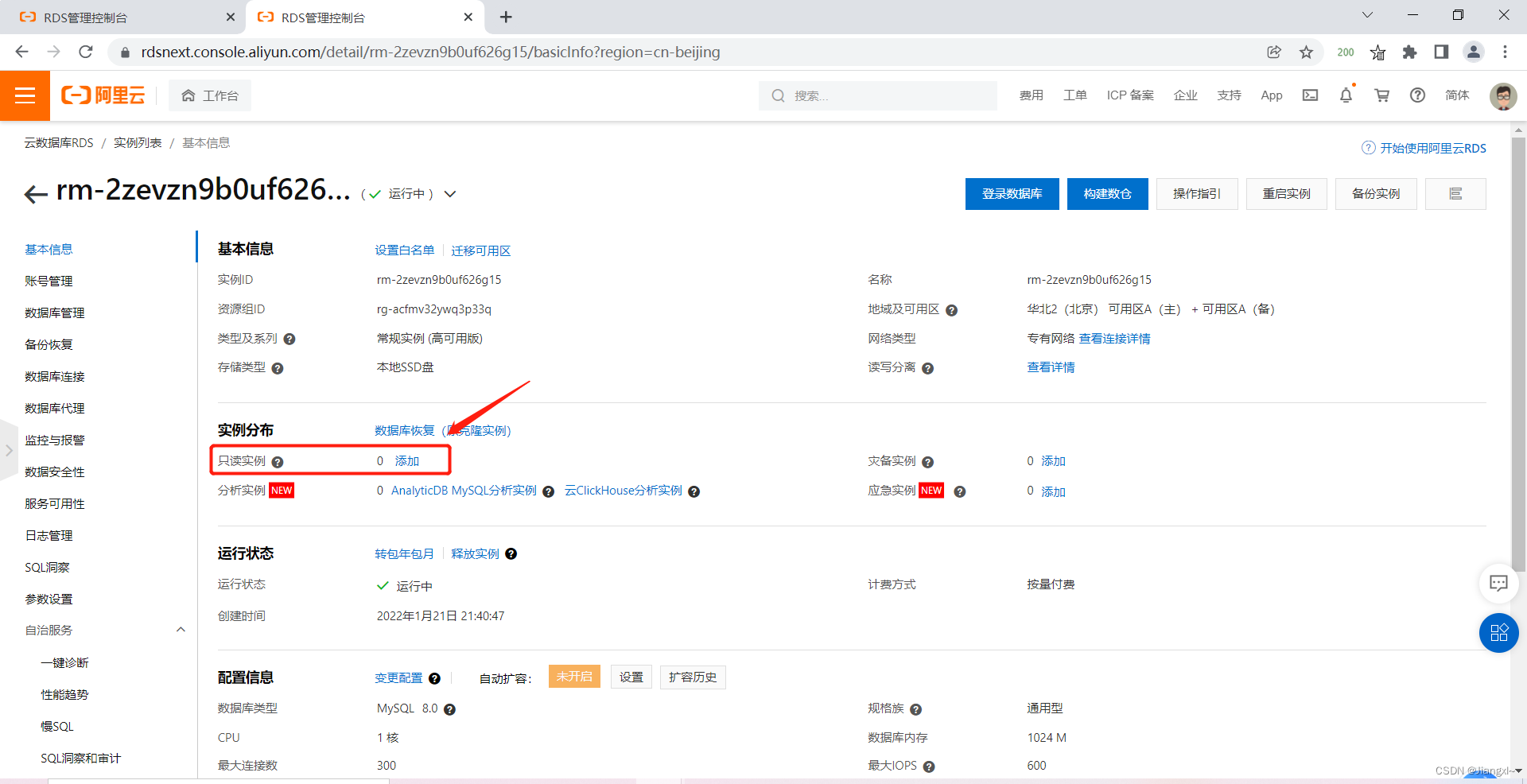Open the shopping cart icon
Screen dimensions: 1527x784
[x=1382, y=95]
